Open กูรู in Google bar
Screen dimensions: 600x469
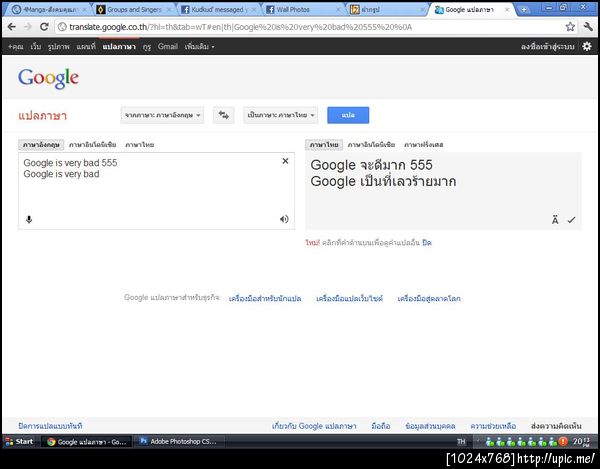click(147, 47)
